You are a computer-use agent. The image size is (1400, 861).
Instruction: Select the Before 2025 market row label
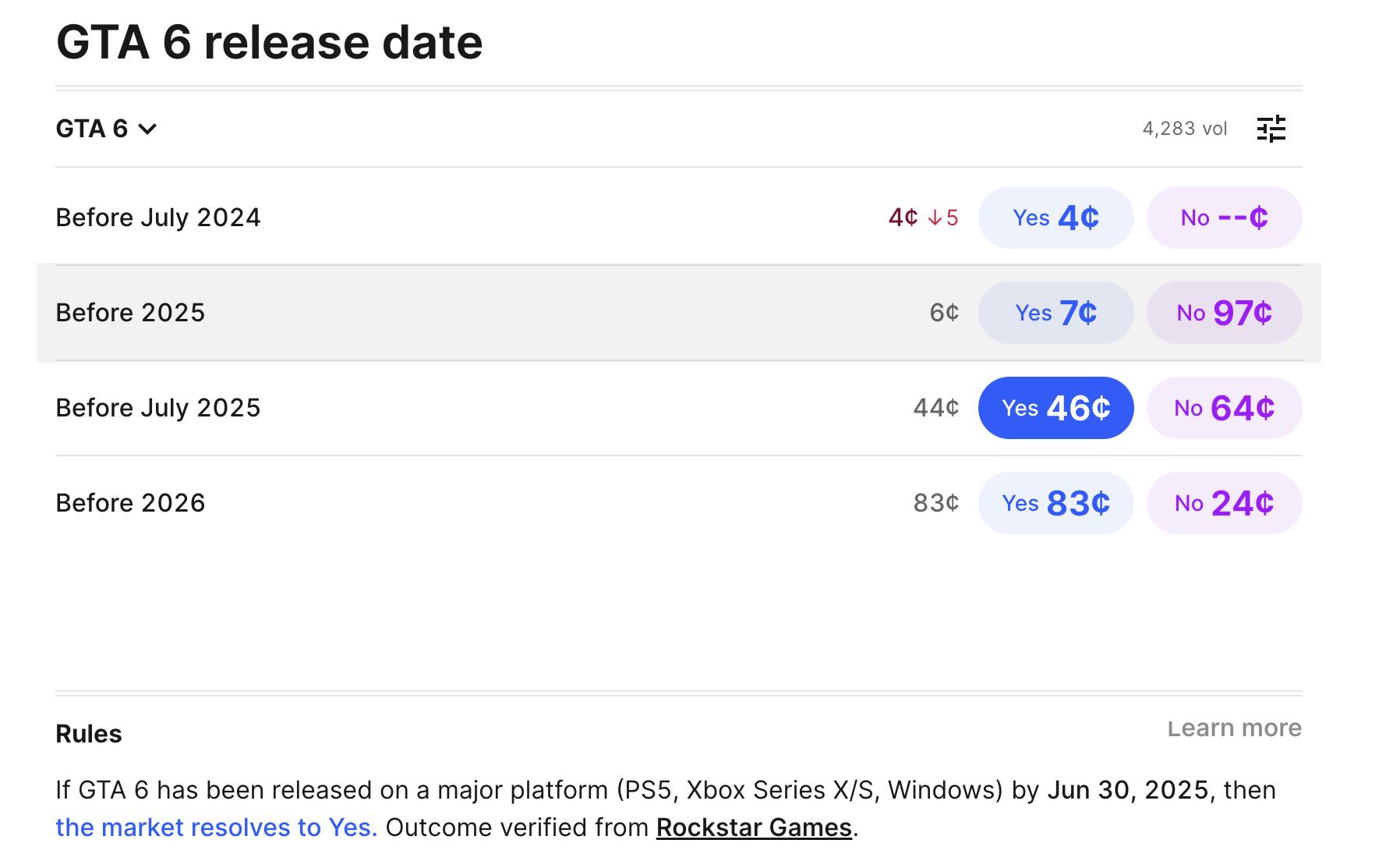[130, 313]
